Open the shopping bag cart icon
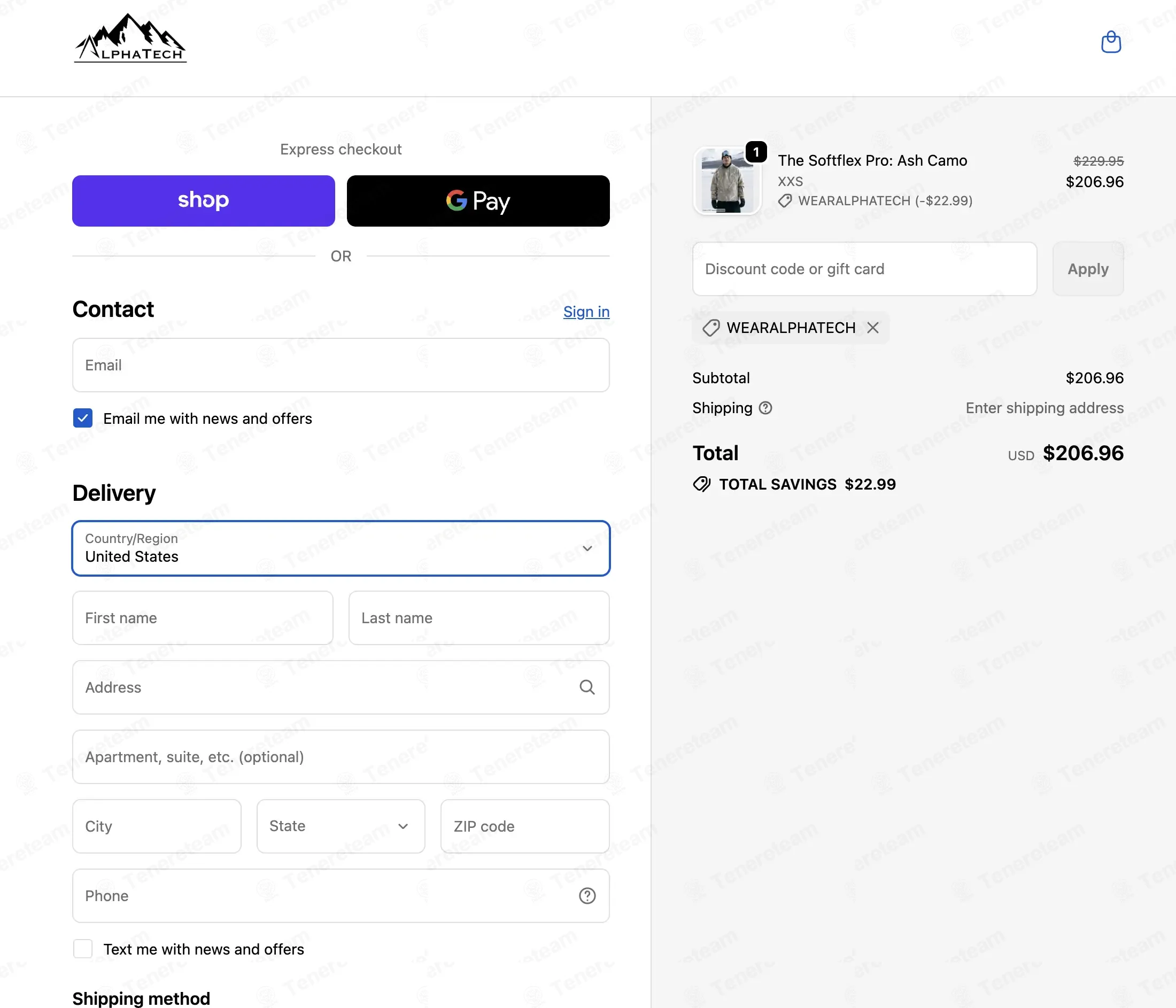 click(1111, 43)
